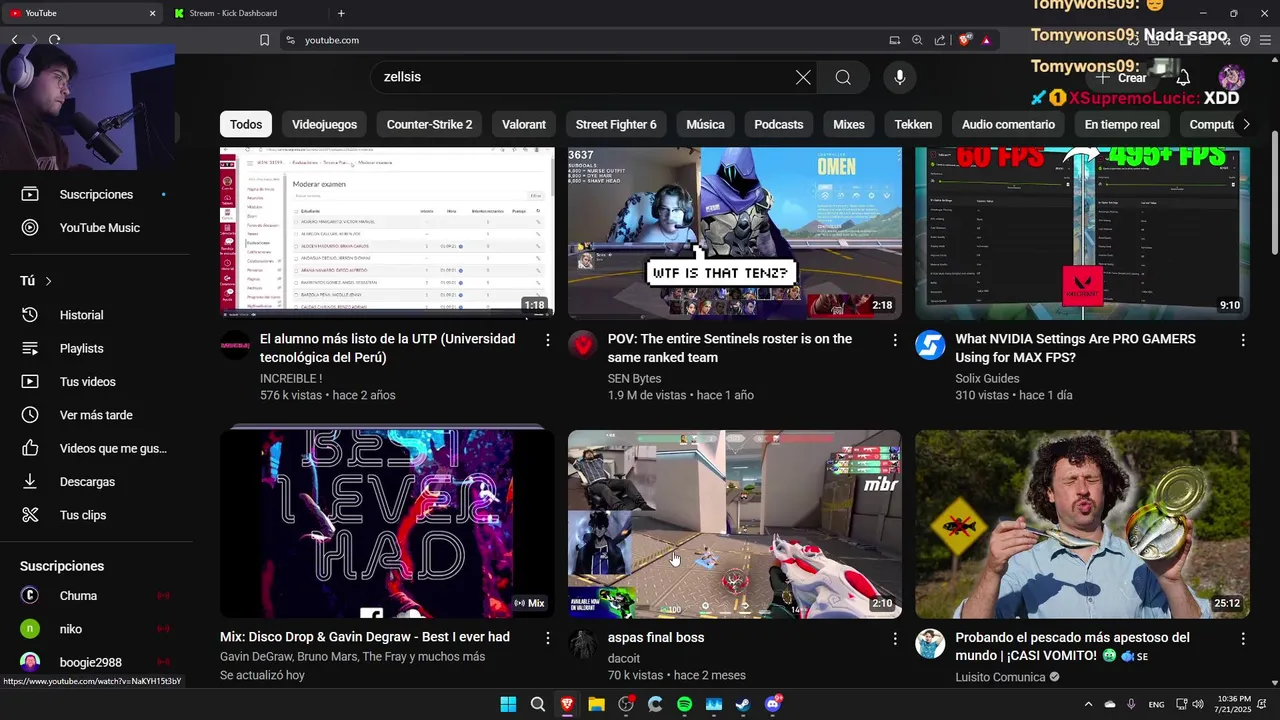Select the En tiempo real chip
This screenshot has height=720, width=1280.
point(1122,124)
